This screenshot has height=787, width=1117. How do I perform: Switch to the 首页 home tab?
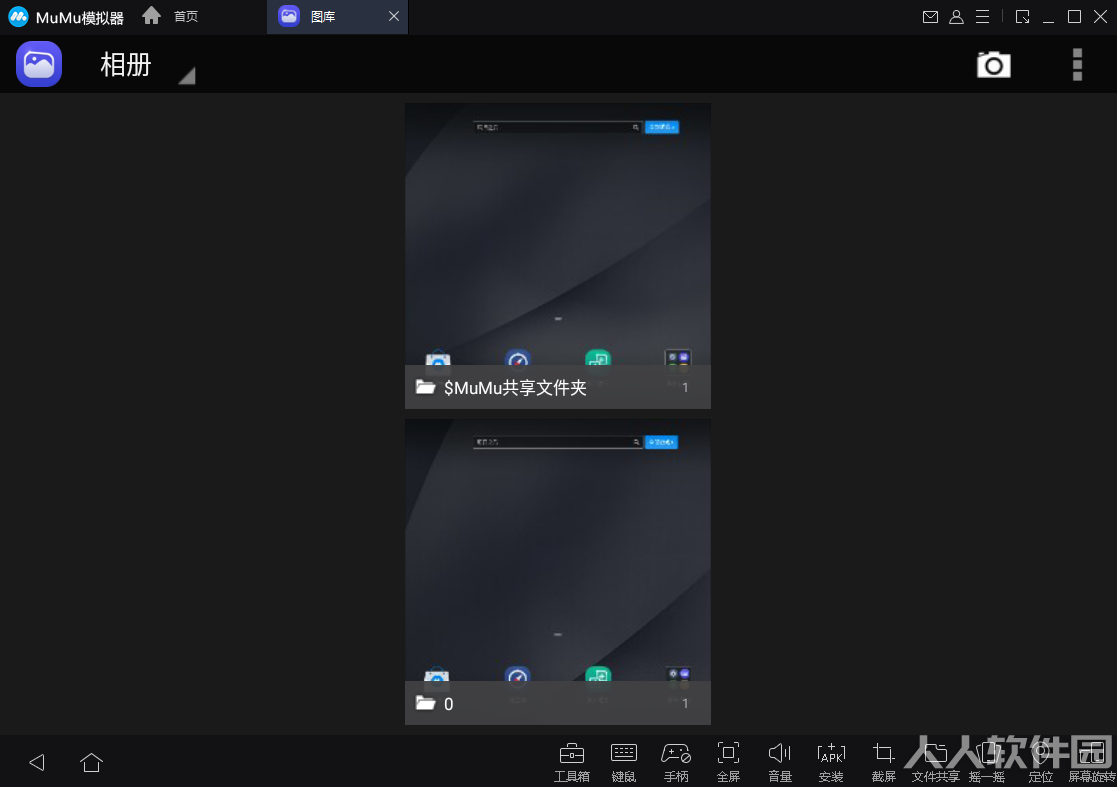click(x=170, y=16)
